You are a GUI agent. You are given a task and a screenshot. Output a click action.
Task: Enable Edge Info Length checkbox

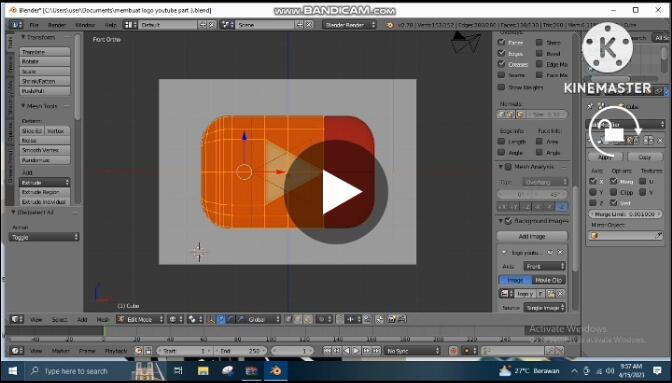pyautogui.click(x=501, y=141)
